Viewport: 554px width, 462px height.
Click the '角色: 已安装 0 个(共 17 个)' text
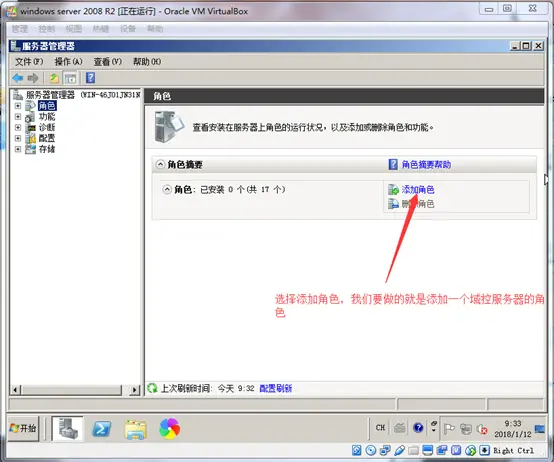coord(230,190)
